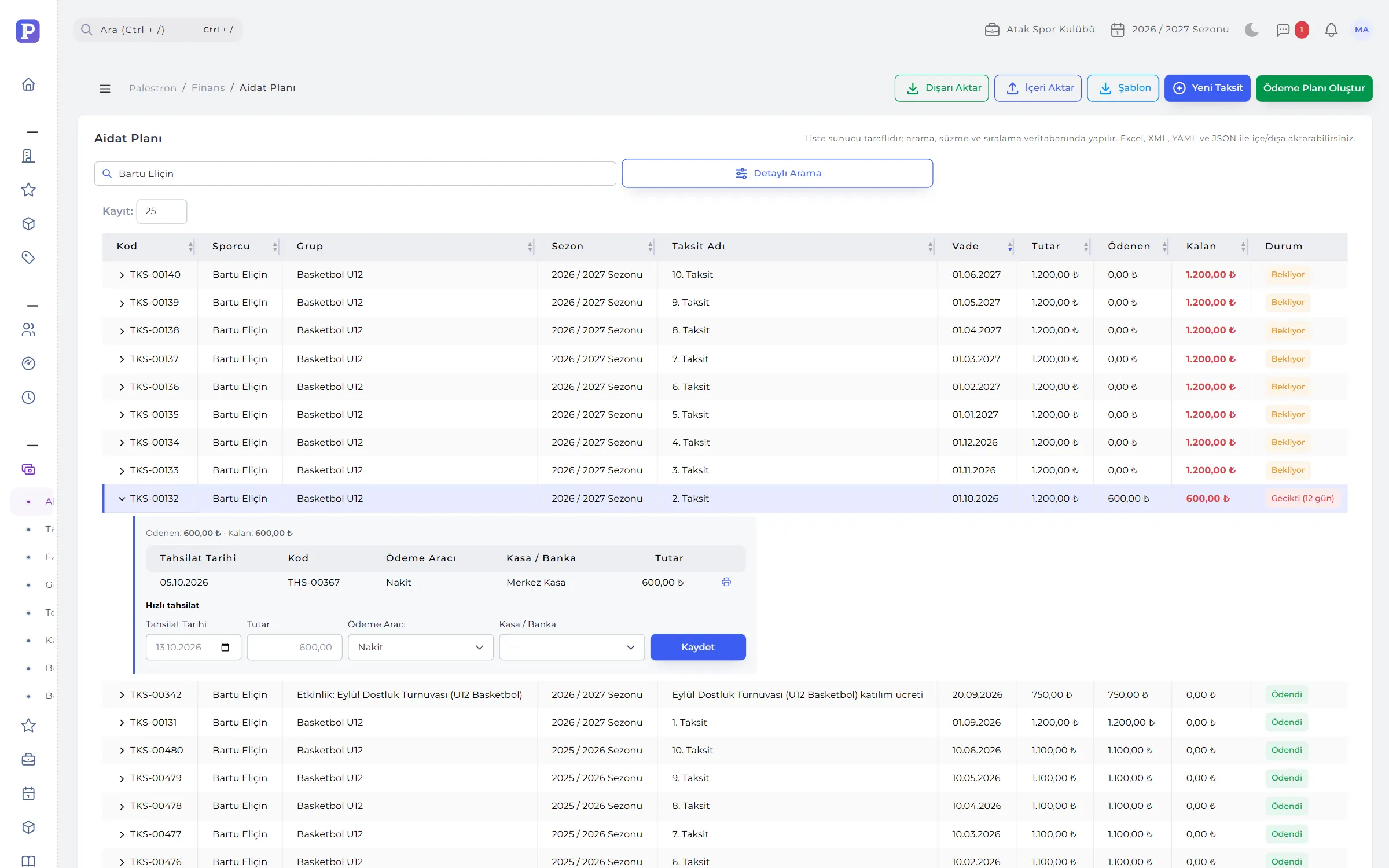Expand the TKS-00140 row
This screenshot has height=868, width=1389.
pyautogui.click(x=122, y=275)
